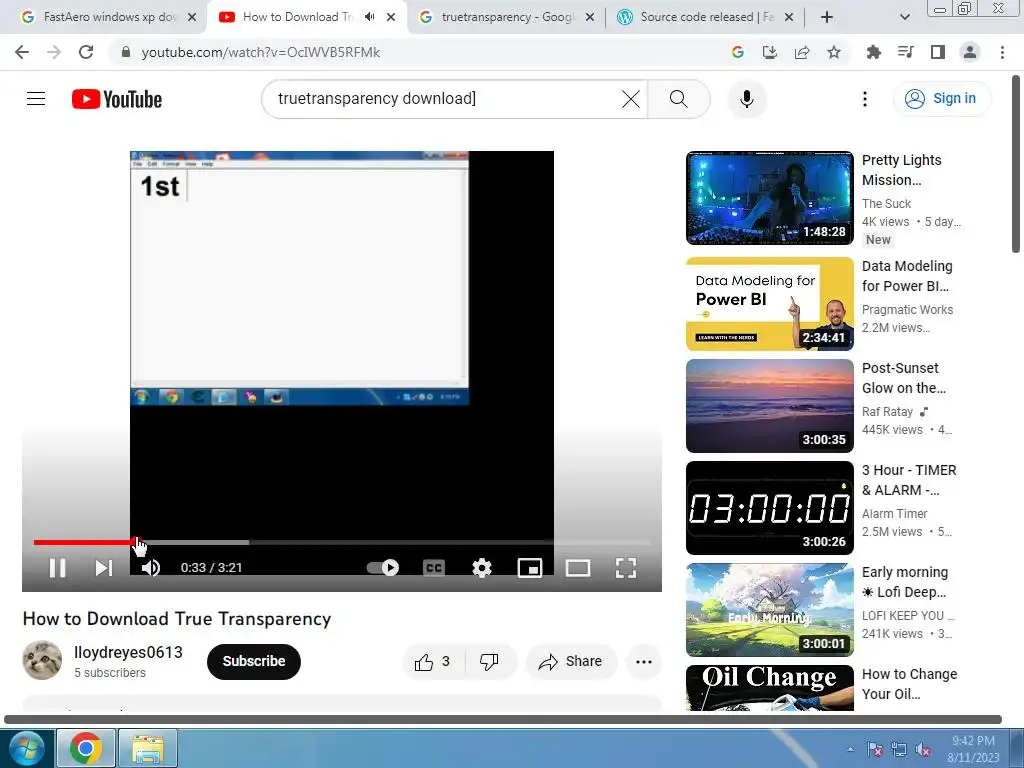Click the page vertical scrollbar

1016,164
